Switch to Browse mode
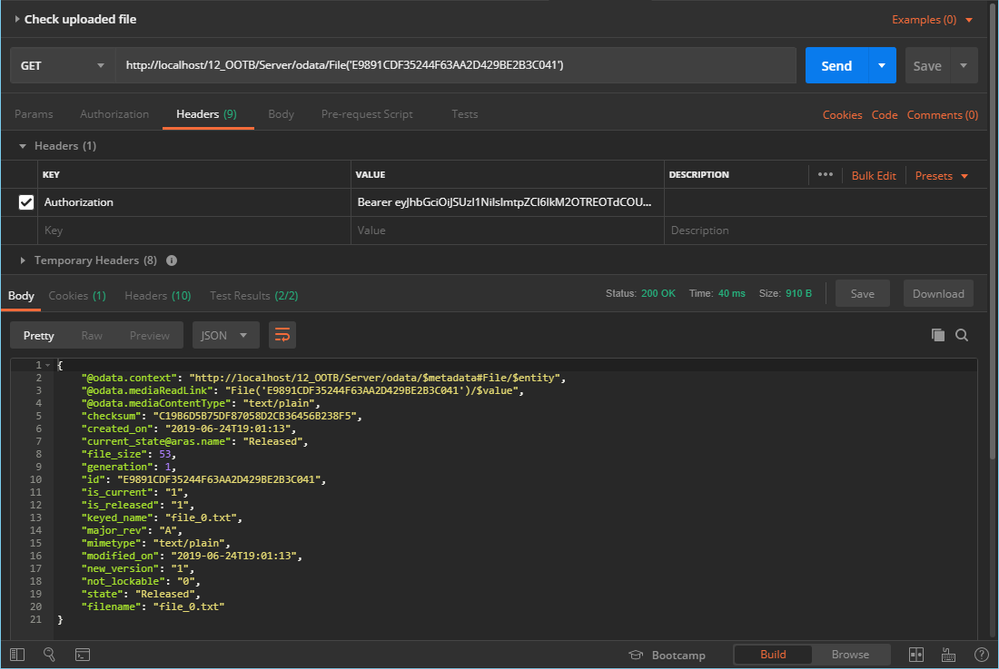The height and width of the screenshot is (669, 999). [850, 655]
